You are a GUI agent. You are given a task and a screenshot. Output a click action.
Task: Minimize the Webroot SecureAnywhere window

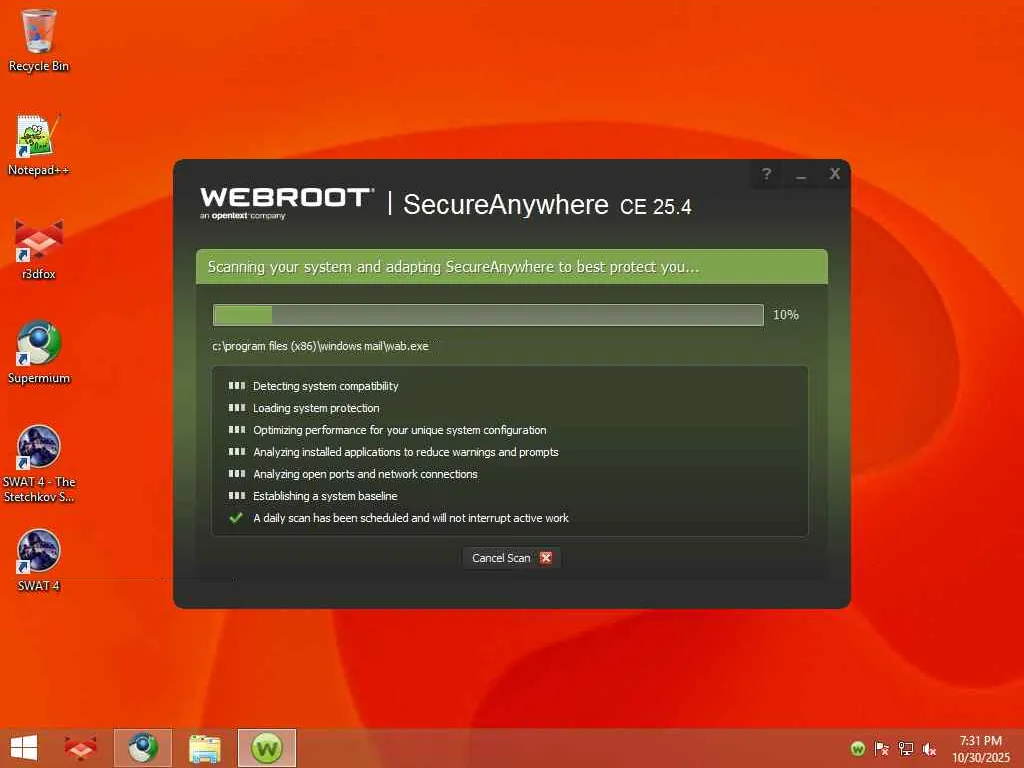point(801,174)
